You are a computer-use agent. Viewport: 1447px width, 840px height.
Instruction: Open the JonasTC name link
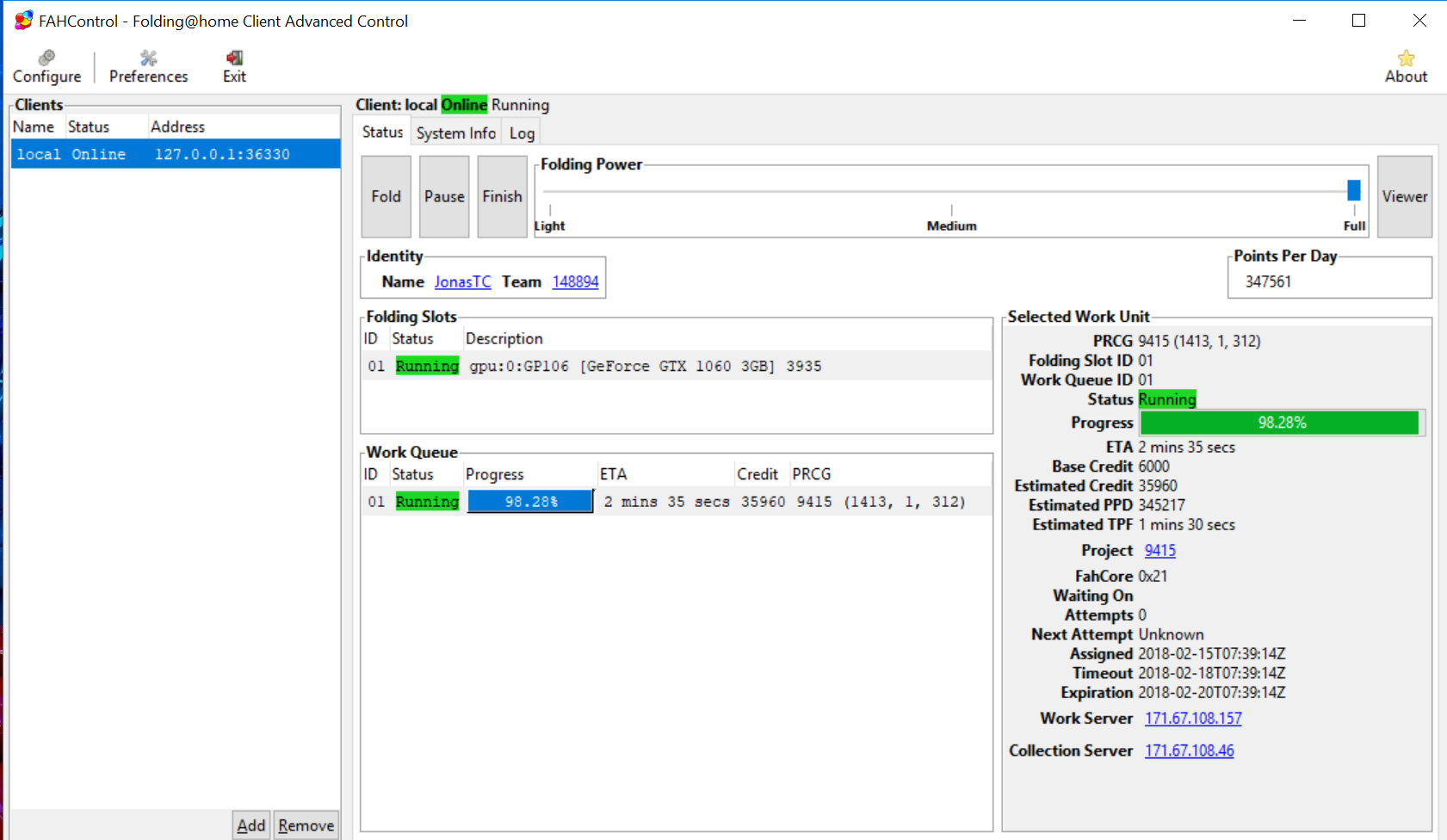tap(462, 281)
